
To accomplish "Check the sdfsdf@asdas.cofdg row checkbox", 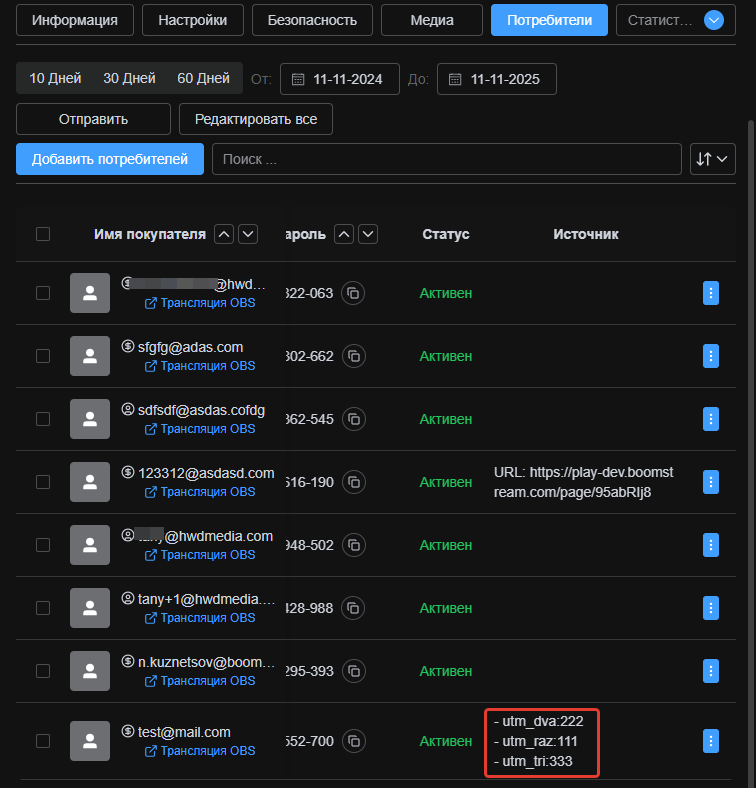I will tap(43, 419).
